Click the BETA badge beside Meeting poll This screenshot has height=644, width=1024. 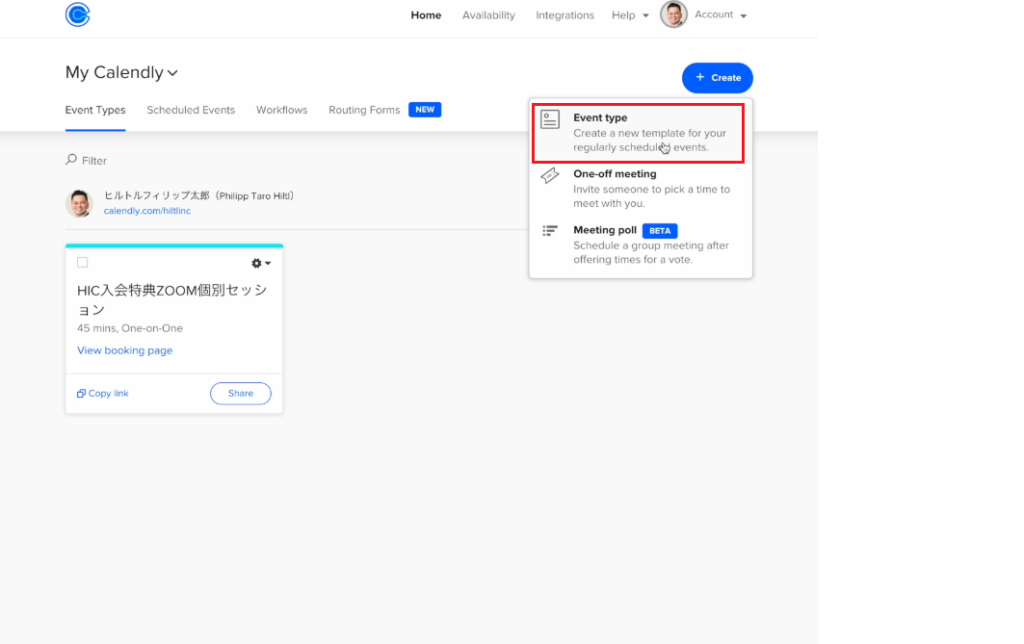pos(660,231)
